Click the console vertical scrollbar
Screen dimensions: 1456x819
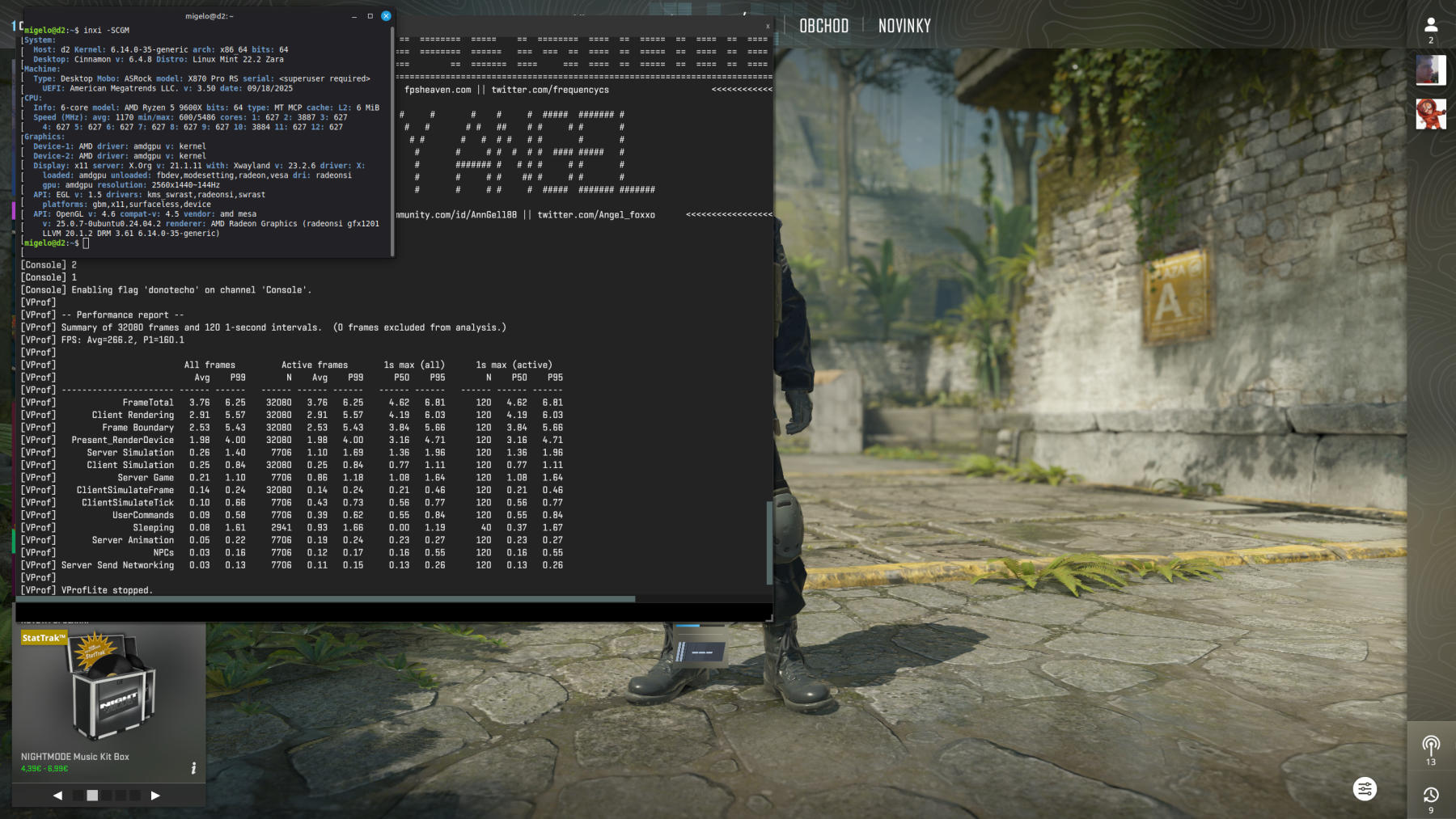tap(768, 542)
